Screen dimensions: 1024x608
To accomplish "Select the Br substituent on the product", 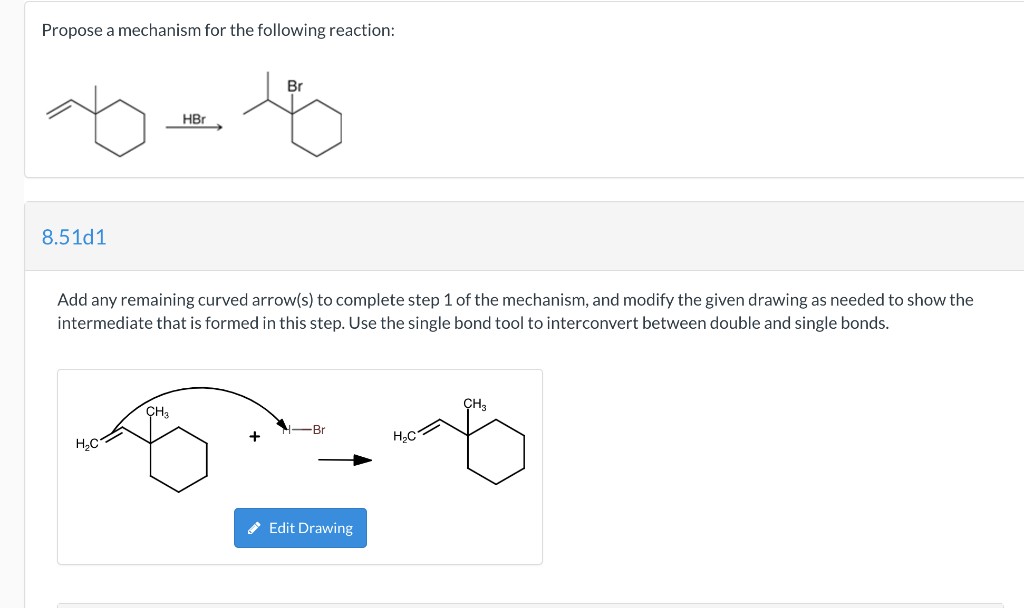I will [293, 85].
